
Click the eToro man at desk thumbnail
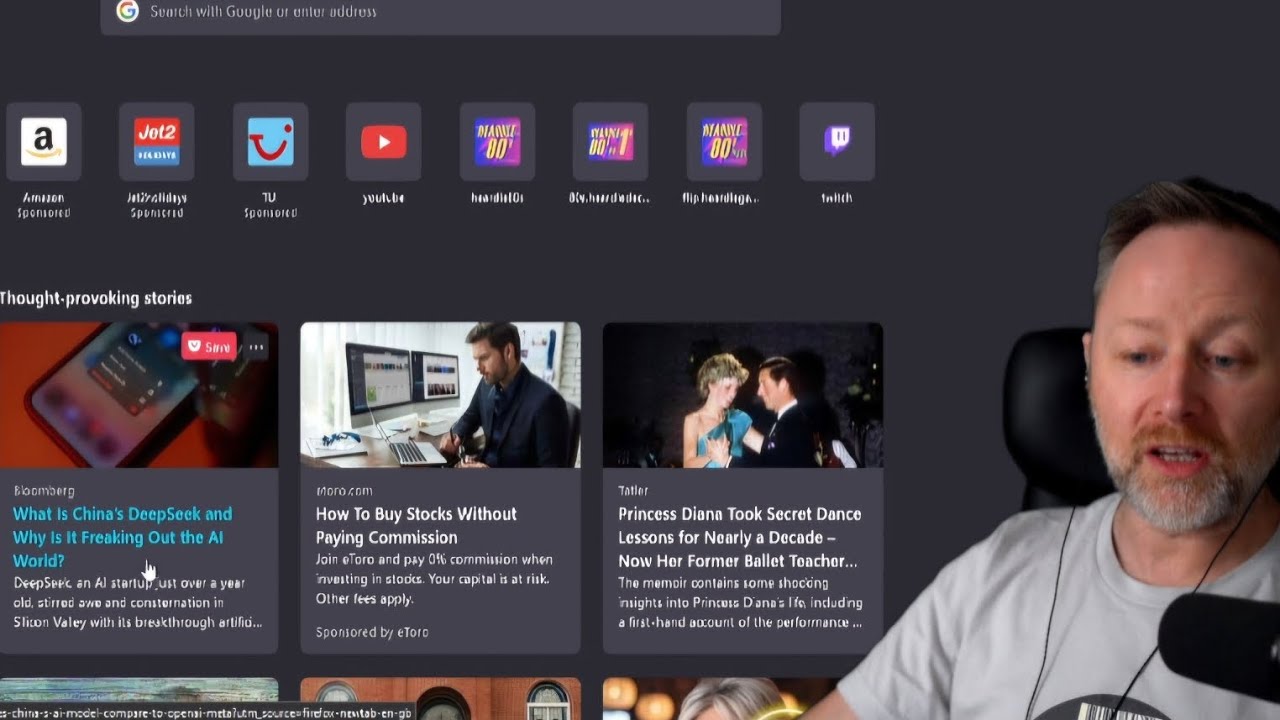[440, 395]
